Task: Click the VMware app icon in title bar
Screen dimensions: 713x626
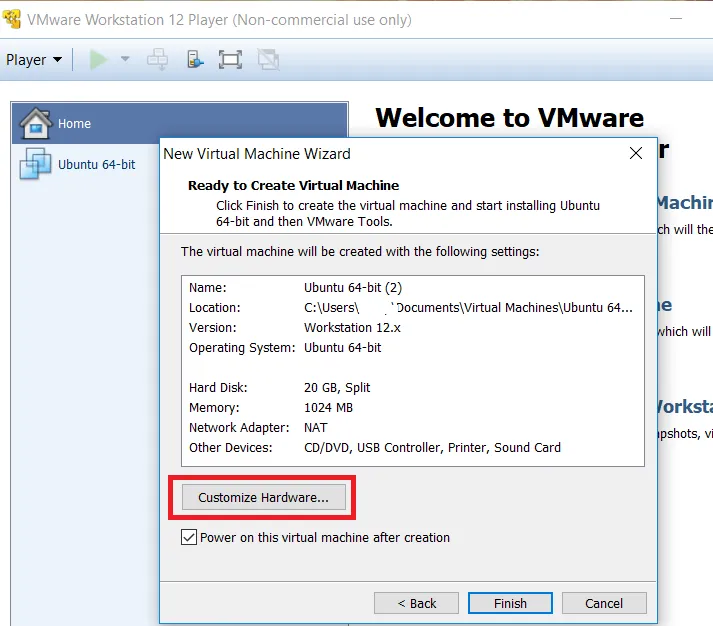Action: pos(11,19)
